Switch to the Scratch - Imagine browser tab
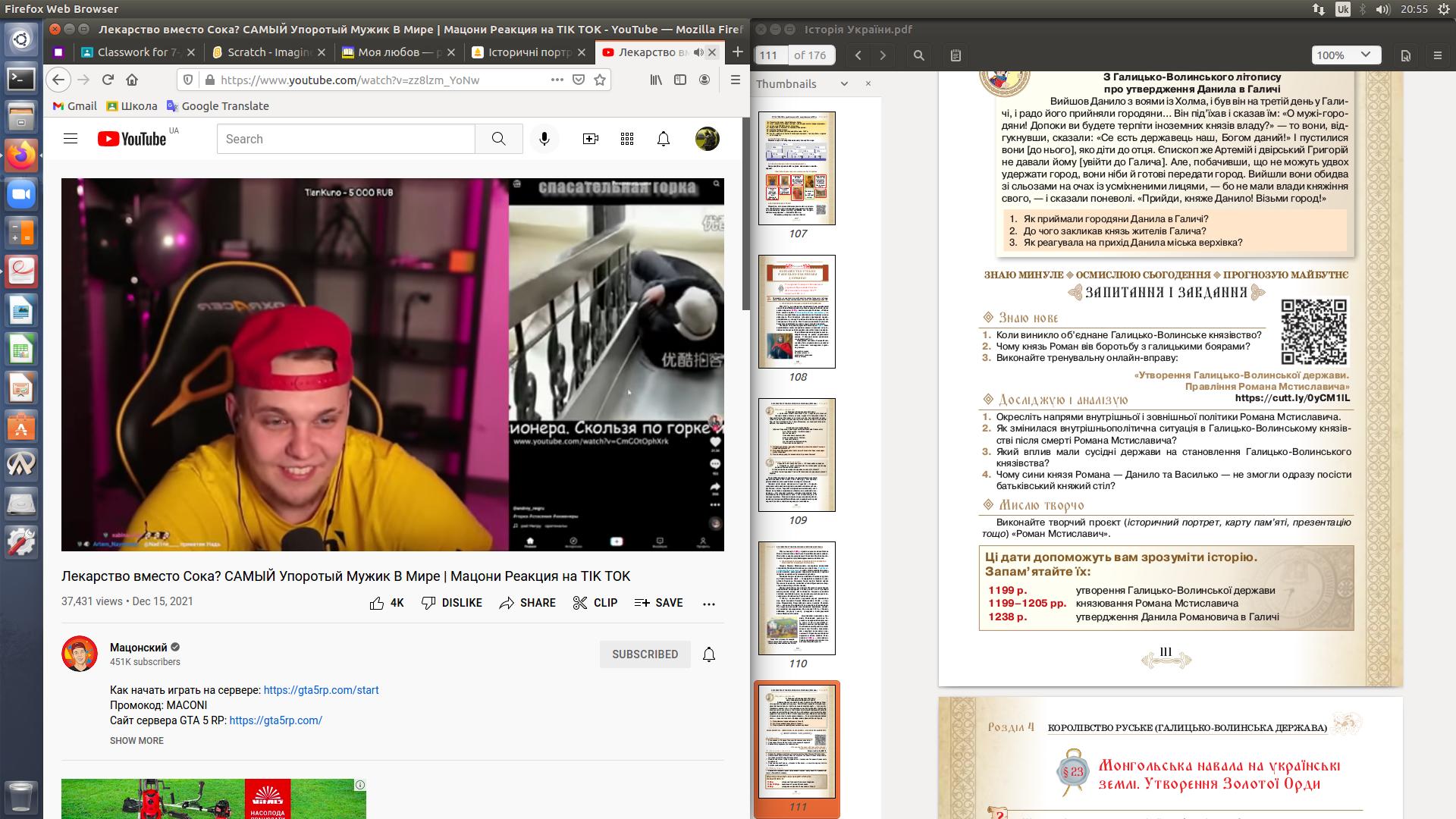This screenshot has height=819, width=1456. pos(269,52)
